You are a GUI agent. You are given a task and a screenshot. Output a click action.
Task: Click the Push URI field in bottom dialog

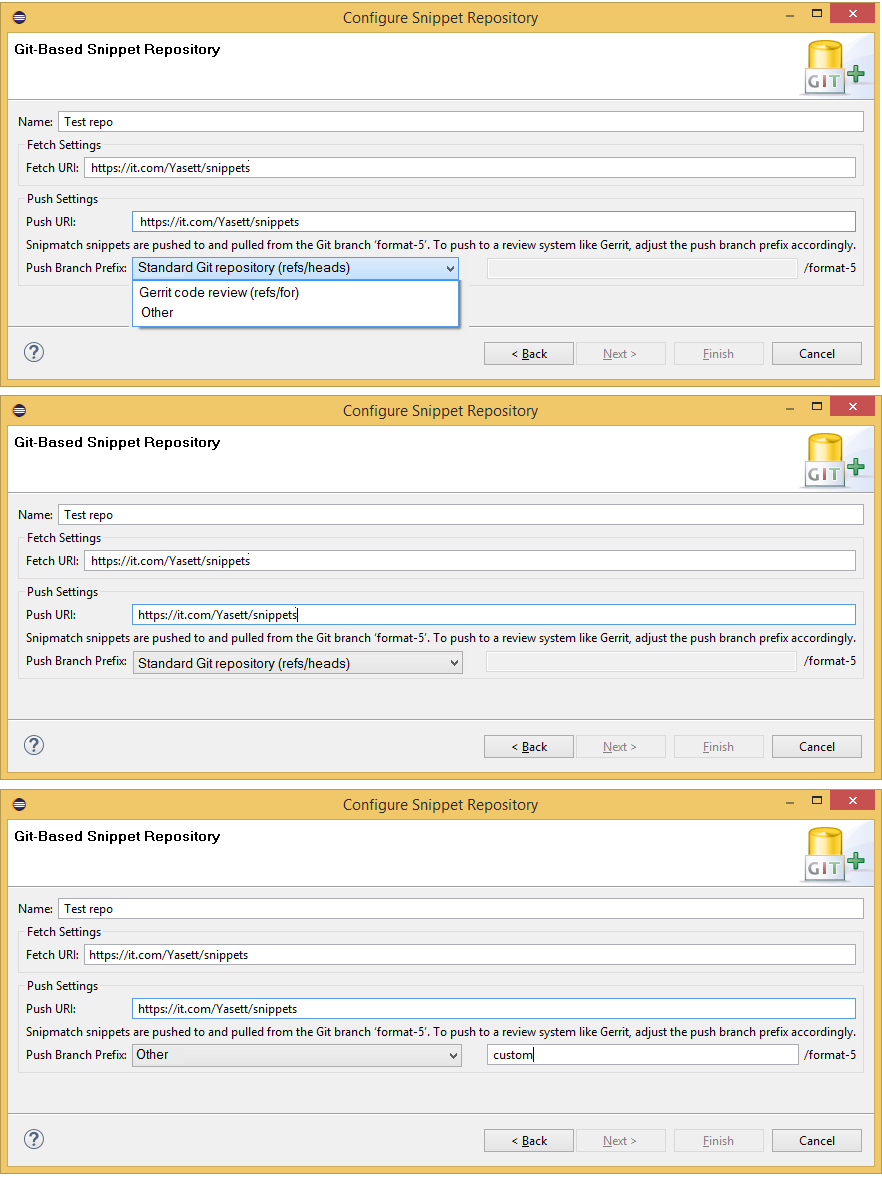(494, 1009)
